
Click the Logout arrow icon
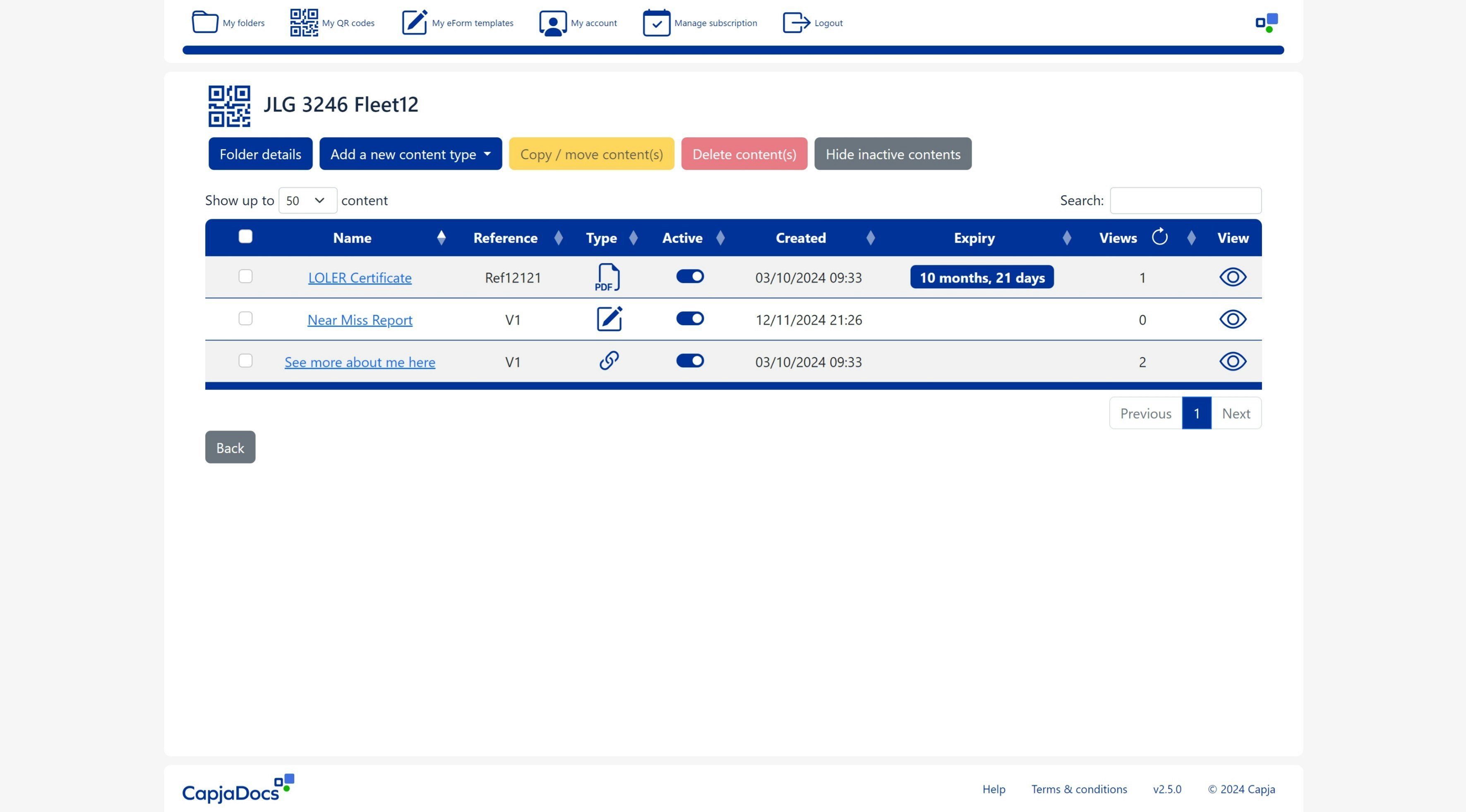tap(796, 22)
